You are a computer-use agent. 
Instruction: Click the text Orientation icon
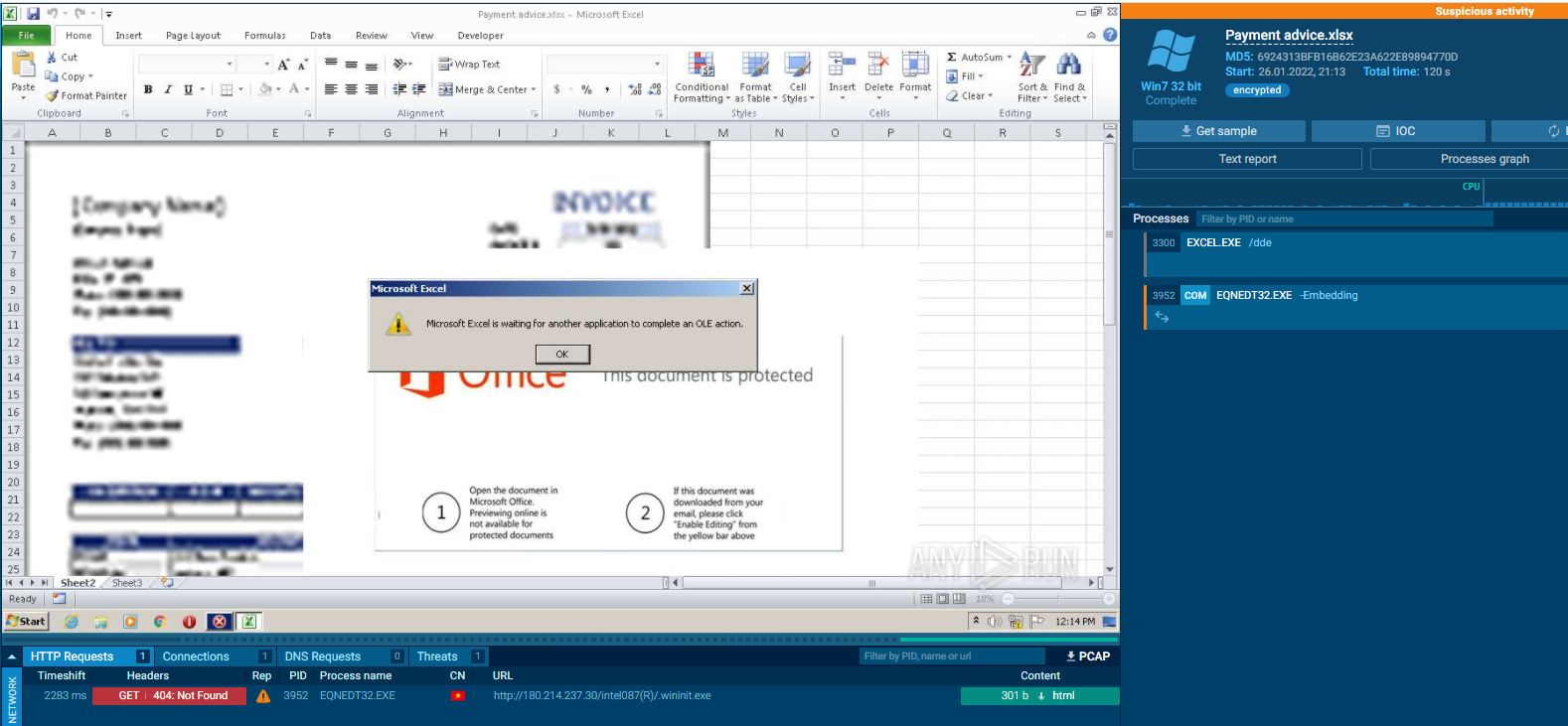[399, 65]
